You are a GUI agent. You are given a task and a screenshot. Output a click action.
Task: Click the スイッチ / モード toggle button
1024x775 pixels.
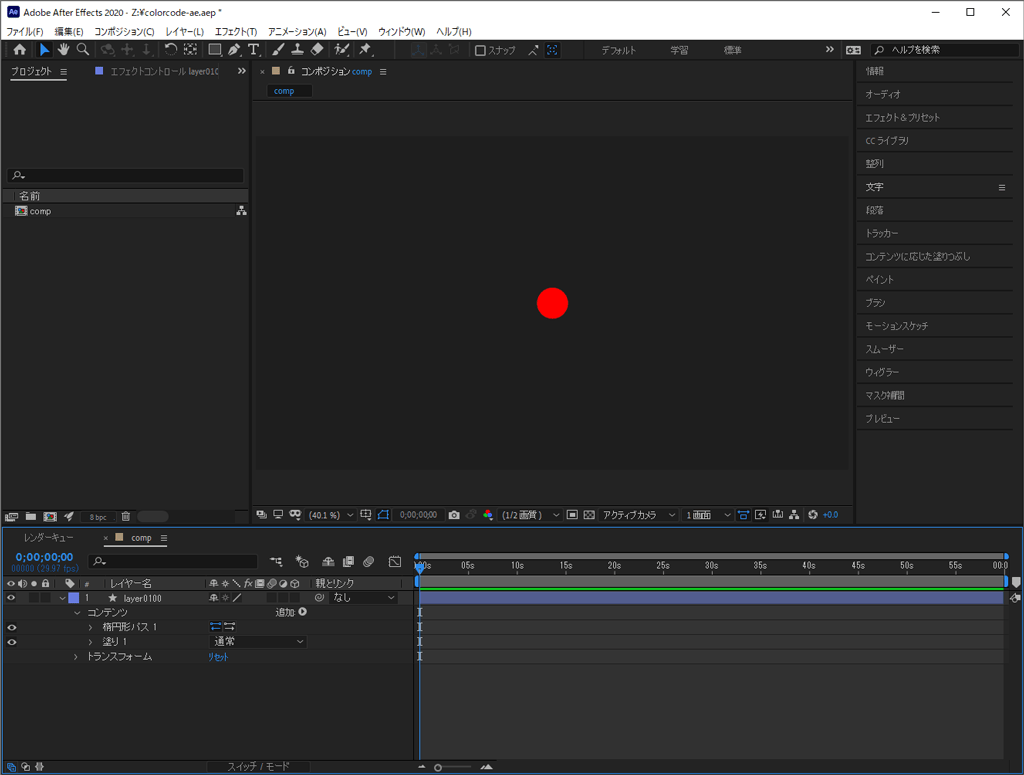258,767
